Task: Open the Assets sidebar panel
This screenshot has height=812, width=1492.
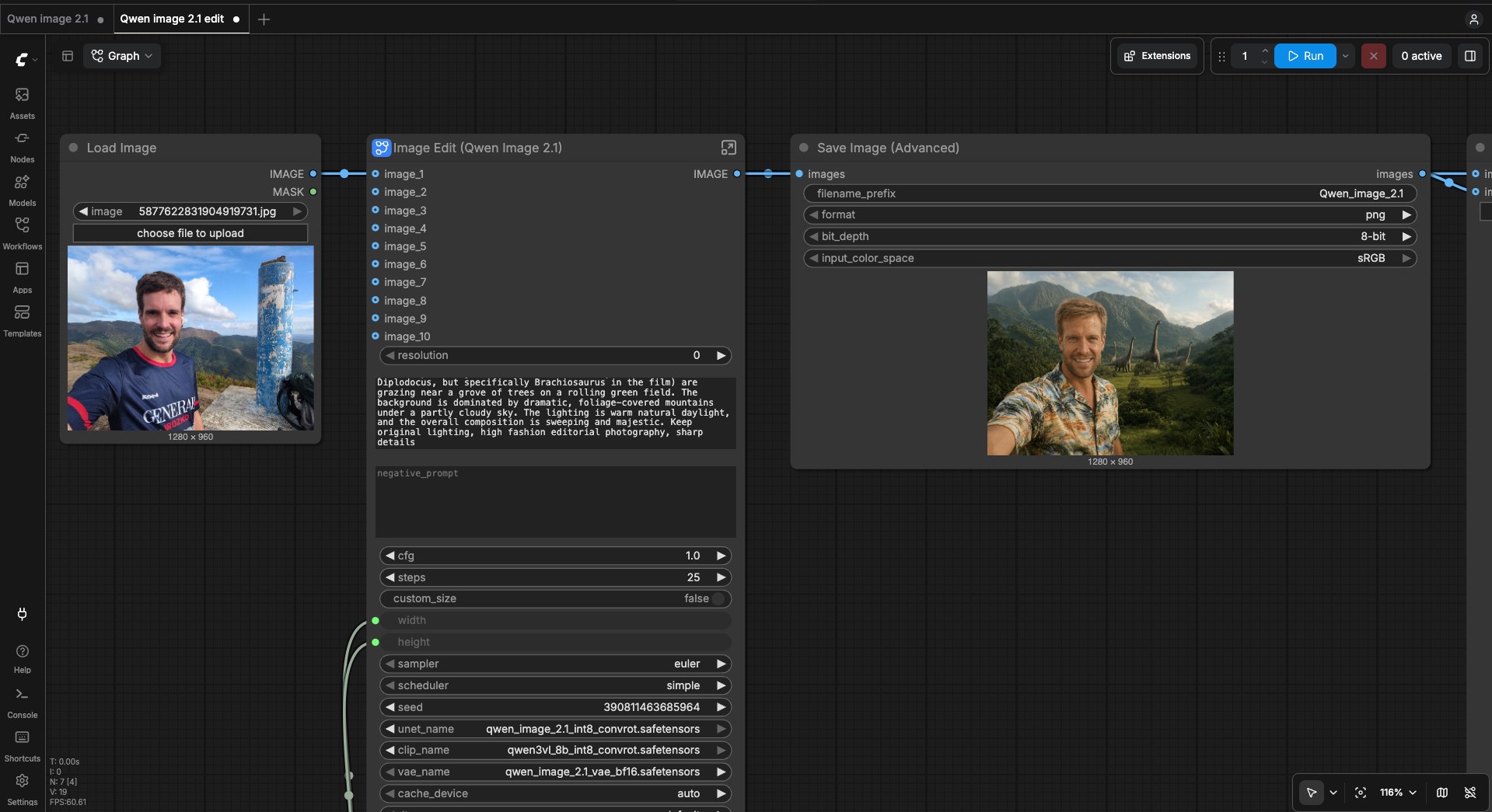Action: 22,103
